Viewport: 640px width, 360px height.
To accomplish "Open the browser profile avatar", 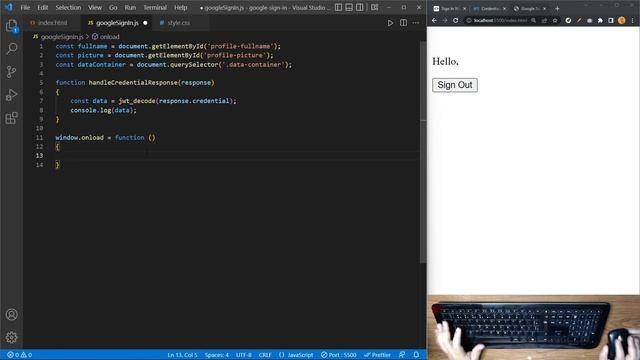I will pyautogui.click(x=622, y=20).
